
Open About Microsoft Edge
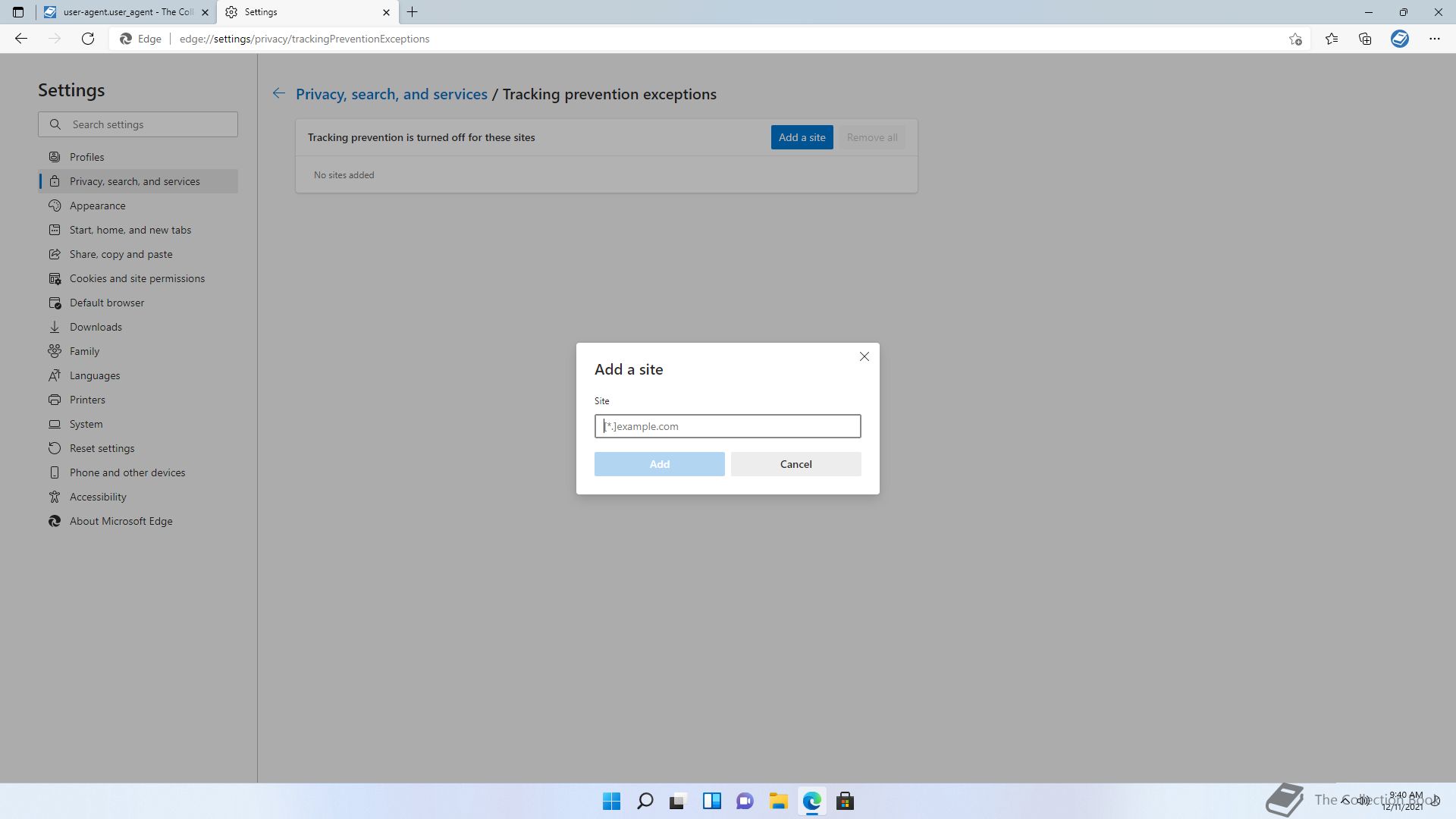coord(138,521)
